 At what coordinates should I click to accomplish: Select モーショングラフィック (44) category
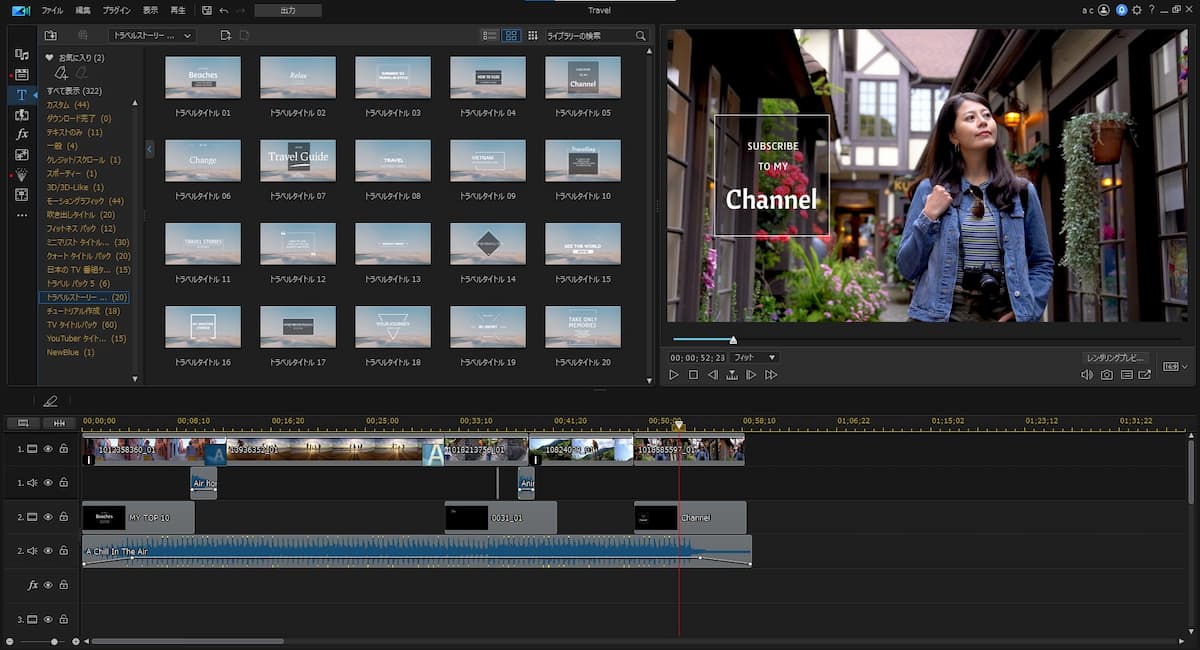[85, 201]
